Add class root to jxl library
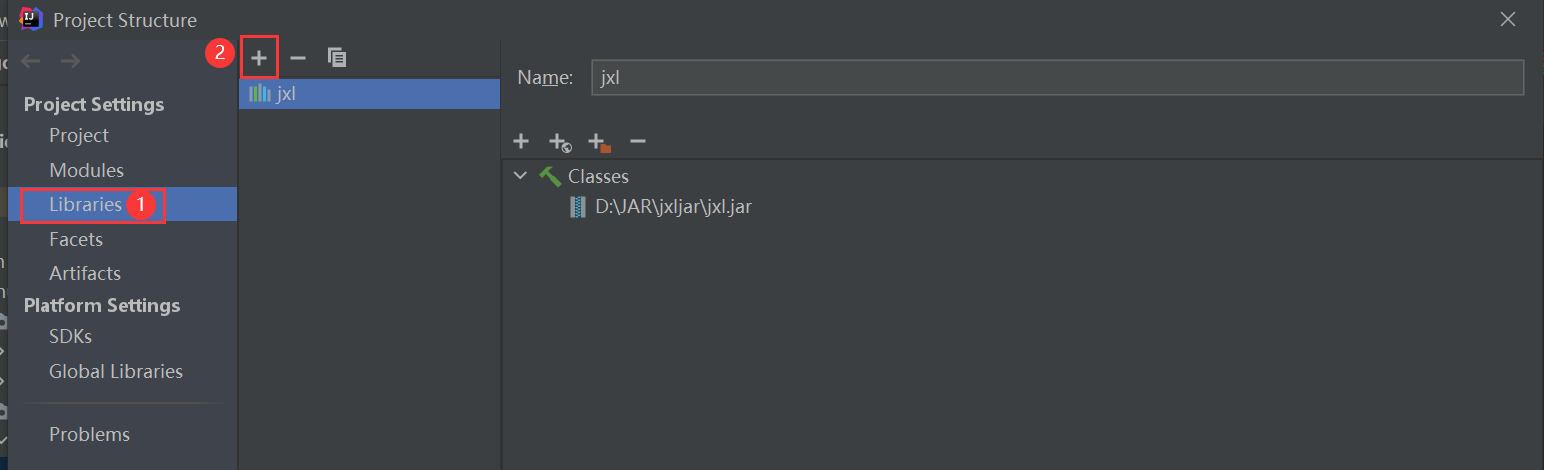 click(521, 142)
